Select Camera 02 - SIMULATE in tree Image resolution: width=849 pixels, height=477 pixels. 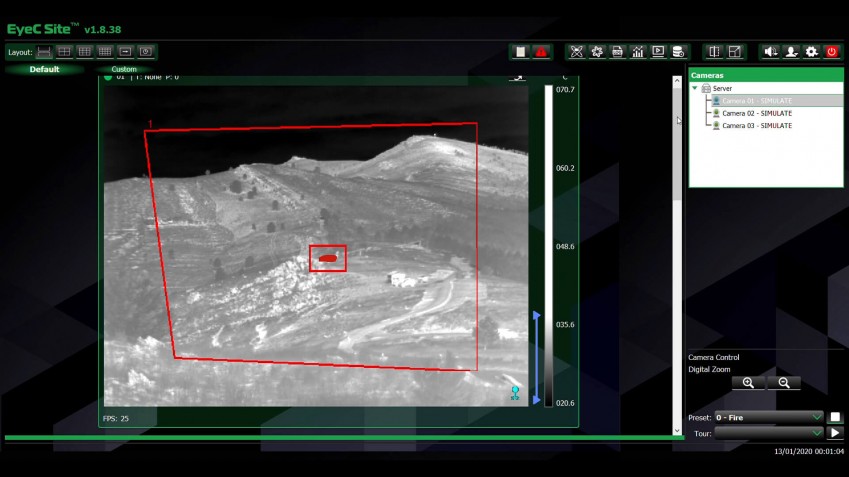[x=756, y=113]
